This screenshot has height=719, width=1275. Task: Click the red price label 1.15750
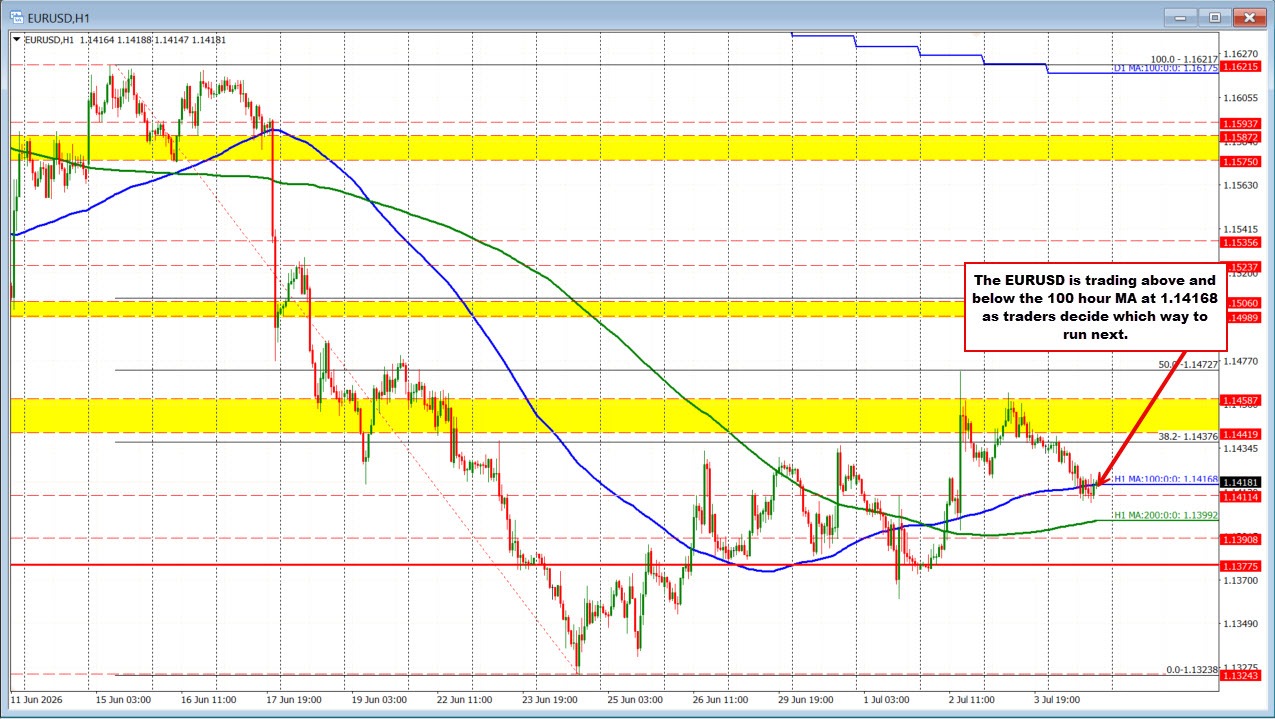click(1241, 161)
